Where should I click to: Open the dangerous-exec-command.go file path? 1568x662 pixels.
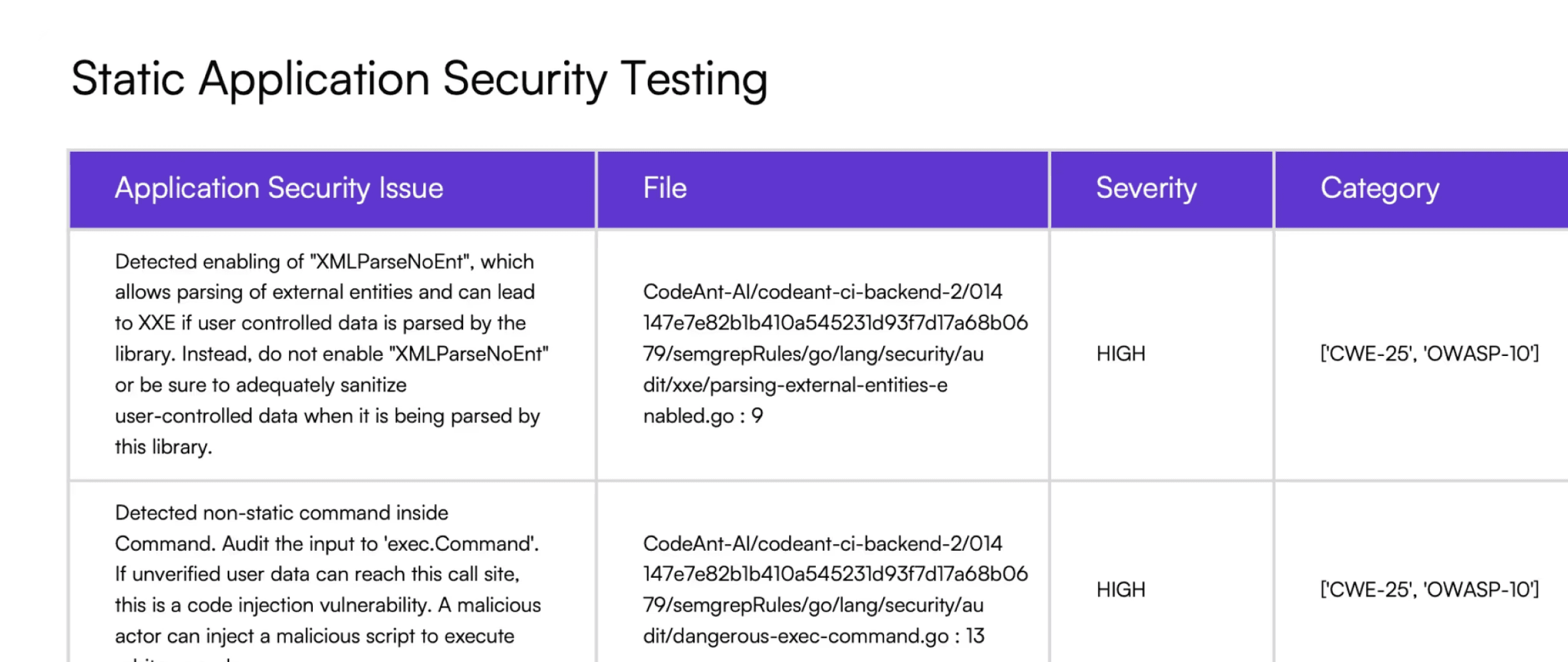[x=835, y=590]
